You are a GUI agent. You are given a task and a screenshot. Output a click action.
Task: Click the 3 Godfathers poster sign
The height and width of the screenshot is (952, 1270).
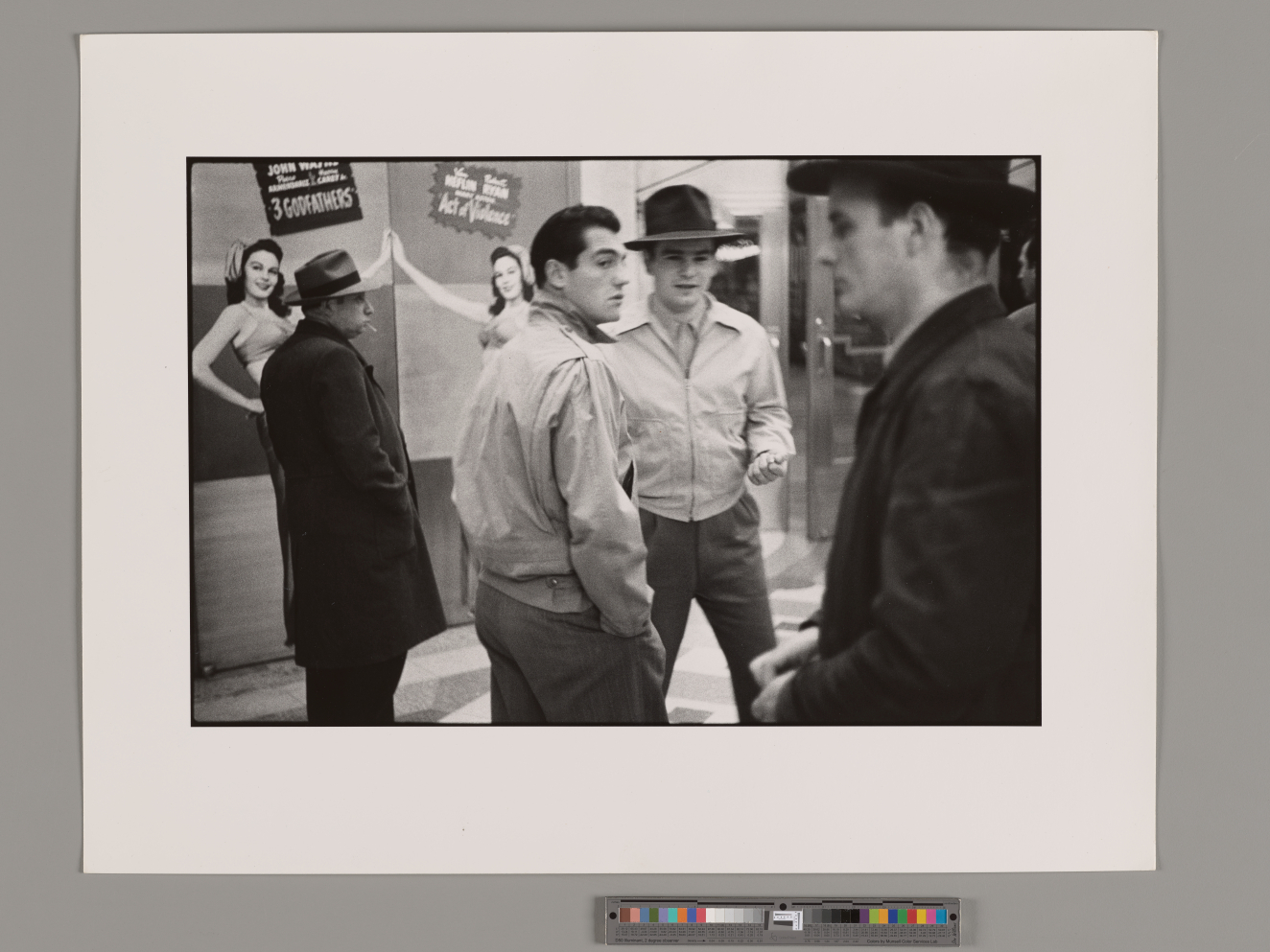click(x=308, y=196)
